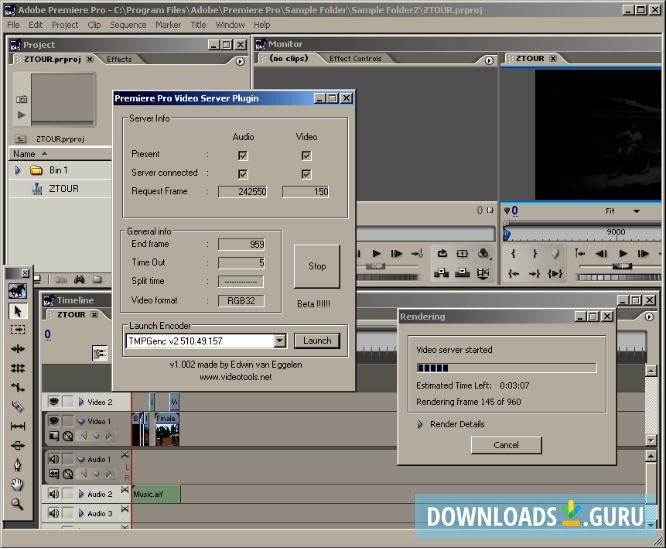Image resolution: width=666 pixels, height=549 pixels.
Task: Hide Video 1 track with eye icon
Action: pyautogui.click(x=54, y=420)
